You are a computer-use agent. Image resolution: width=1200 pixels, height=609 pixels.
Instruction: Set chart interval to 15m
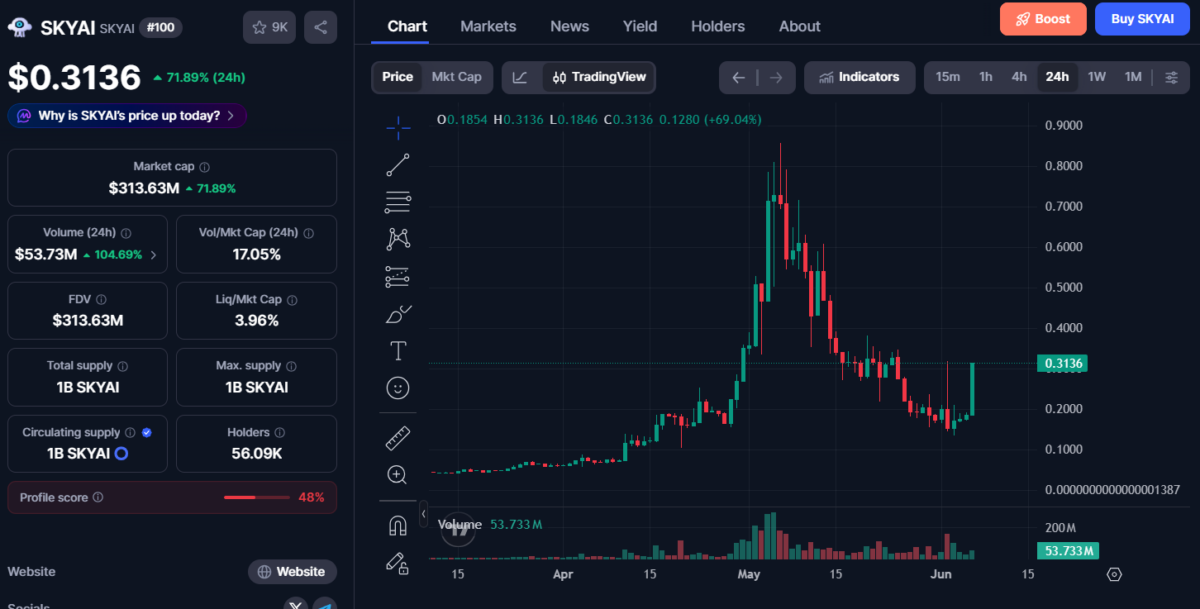click(948, 77)
